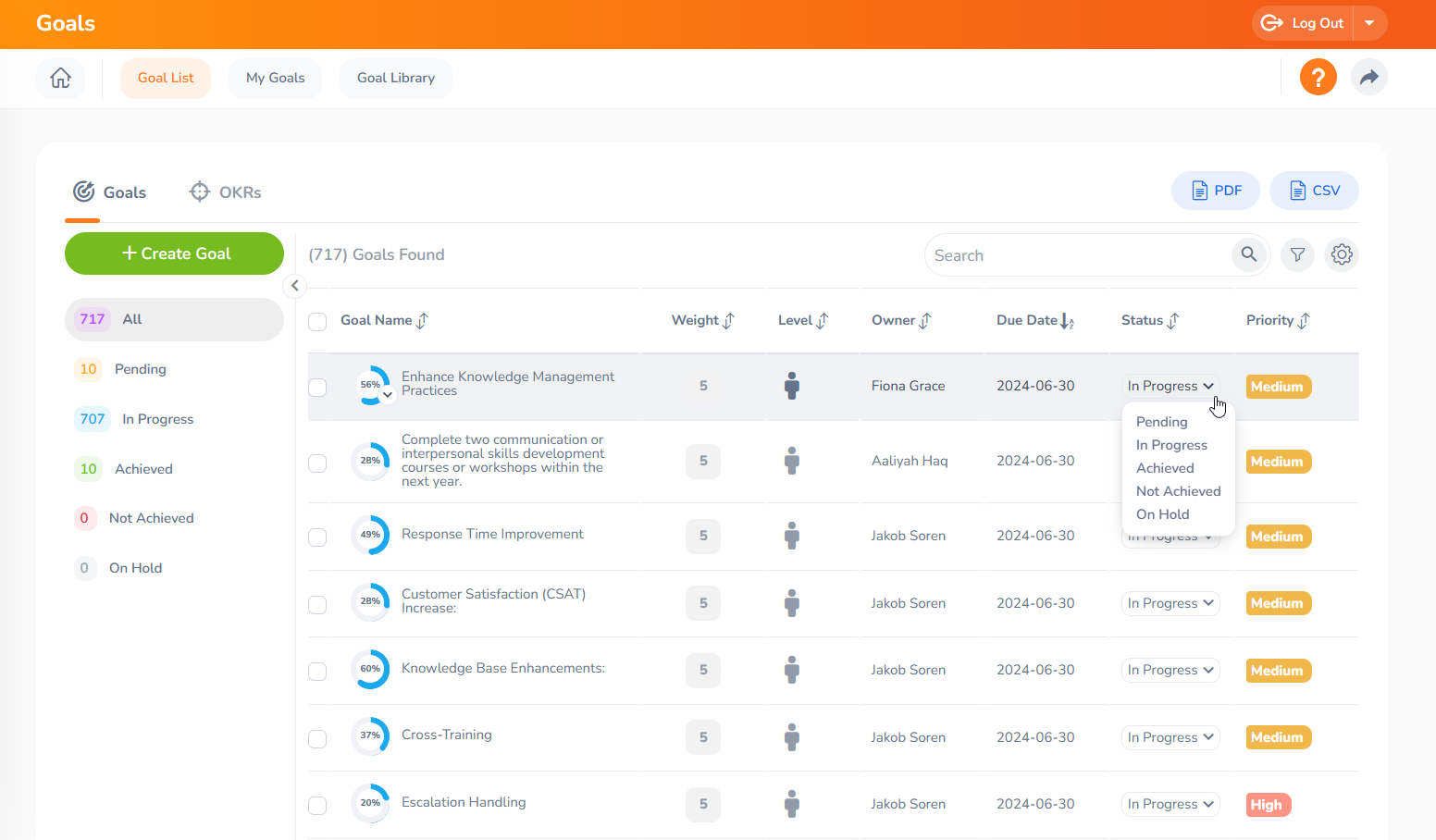1436x840 pixels.
Task: Click level person icon in Cross-Training row
Action: (x=791, y=737)
